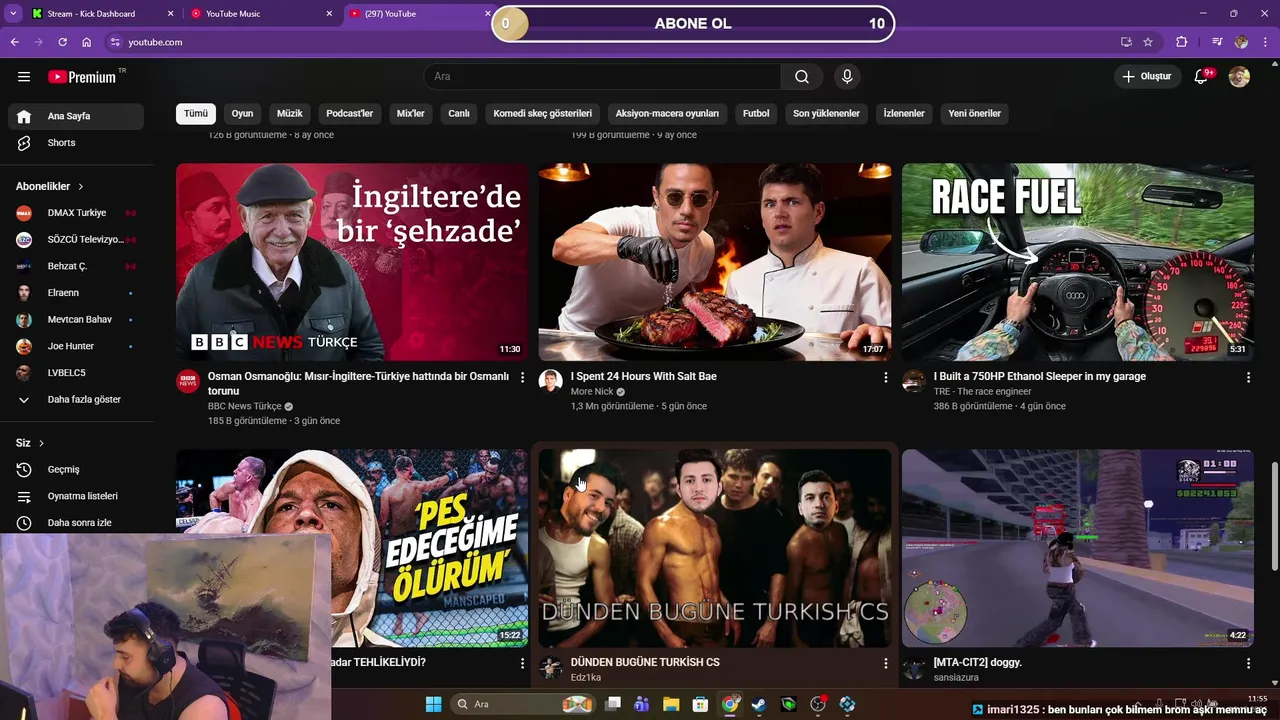Expand the Siz section chevron
This screenshot has height=720, width=1280.
point(41,443)
